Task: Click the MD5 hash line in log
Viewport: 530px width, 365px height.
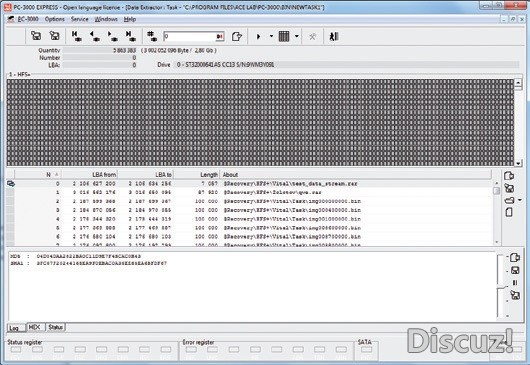Action: (75, 256)
